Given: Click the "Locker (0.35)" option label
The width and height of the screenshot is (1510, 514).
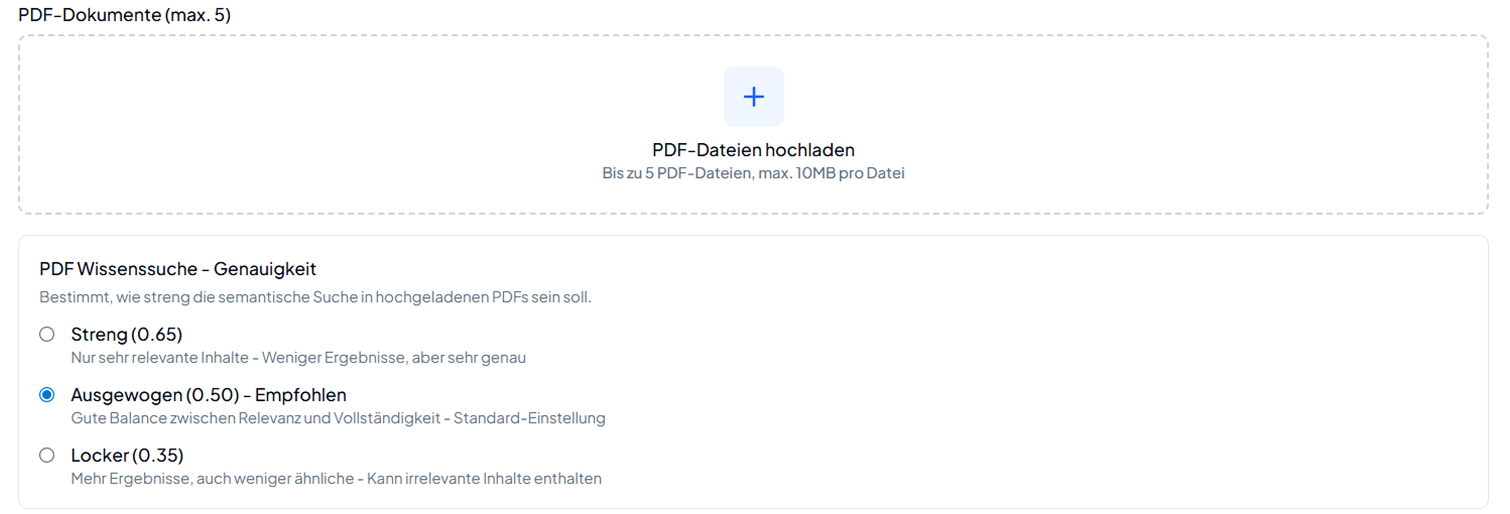Looking at the screenshot, I should tap(127, 455).
